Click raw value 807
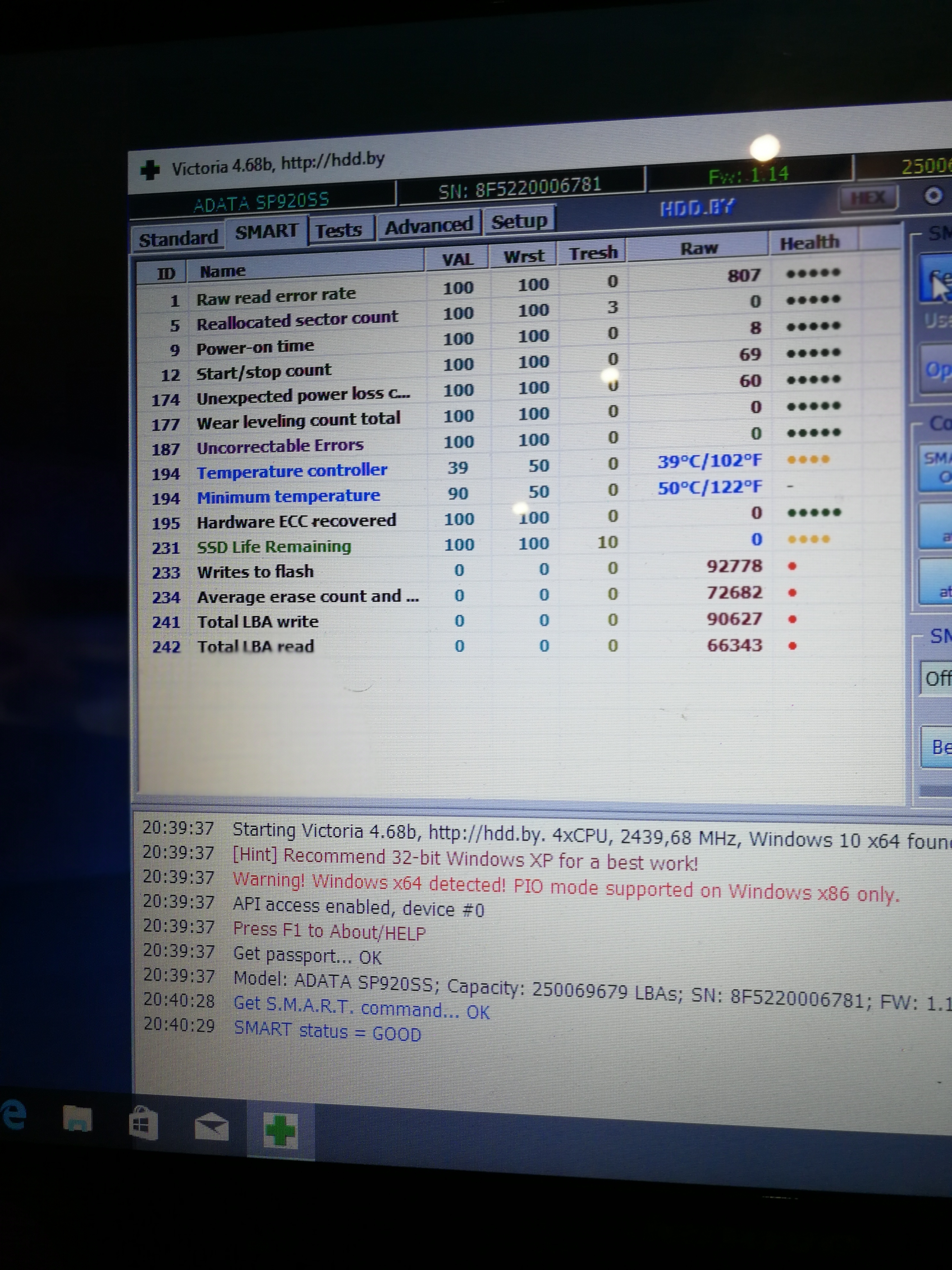Image resolution: width=952 pixels, height=1270 pixels. [x=744, y=276]
